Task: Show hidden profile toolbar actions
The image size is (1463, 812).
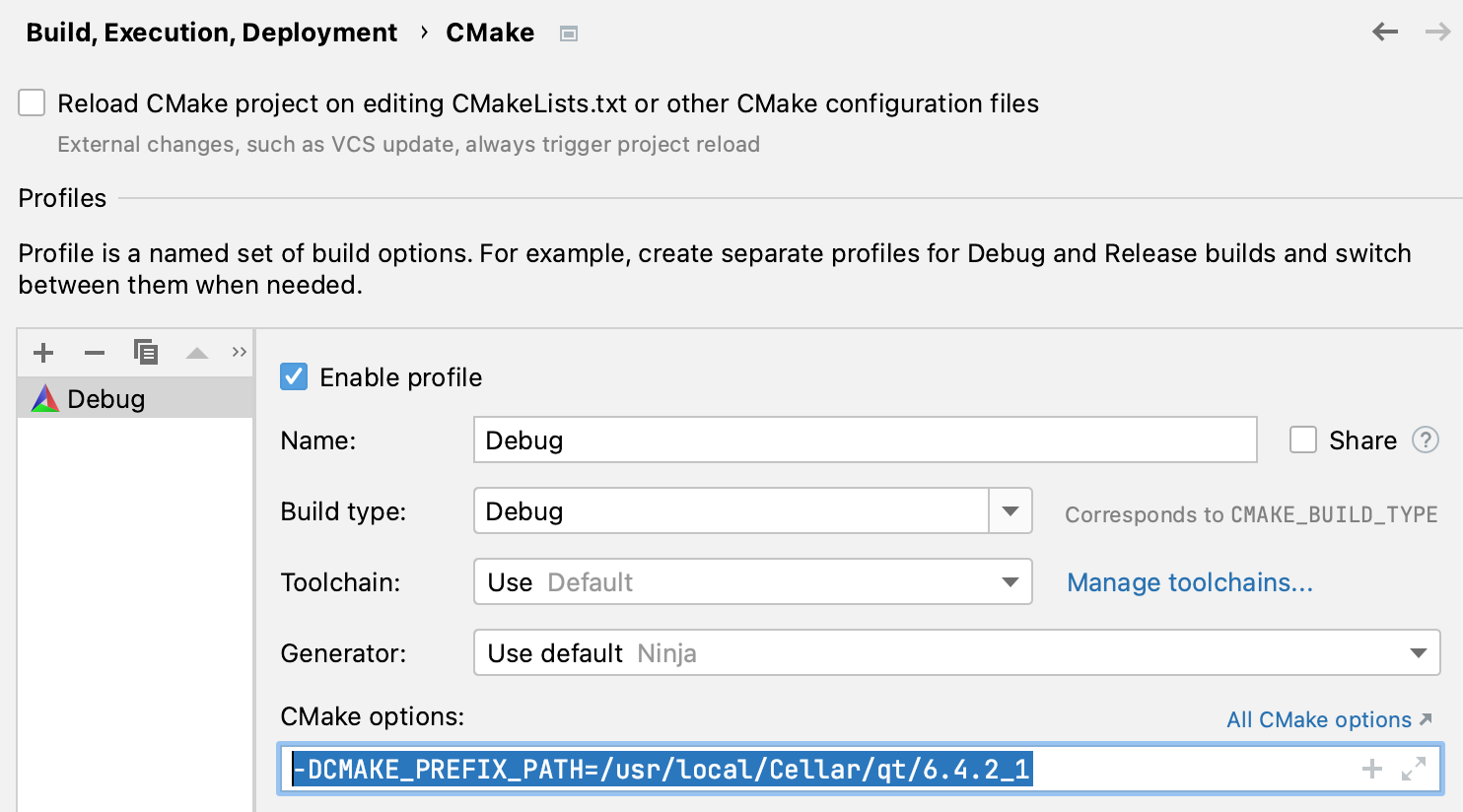Action: tap(239, 353)
